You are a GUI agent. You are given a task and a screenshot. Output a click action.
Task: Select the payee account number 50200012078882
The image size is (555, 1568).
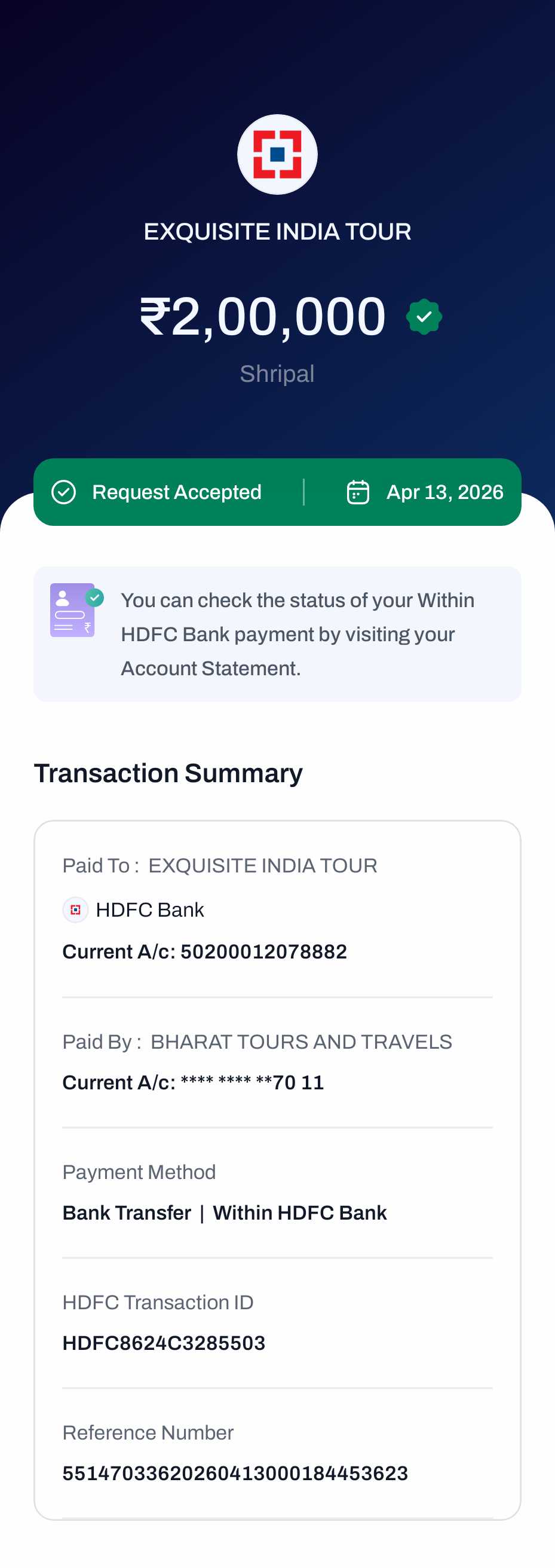[x=263, y=951]
